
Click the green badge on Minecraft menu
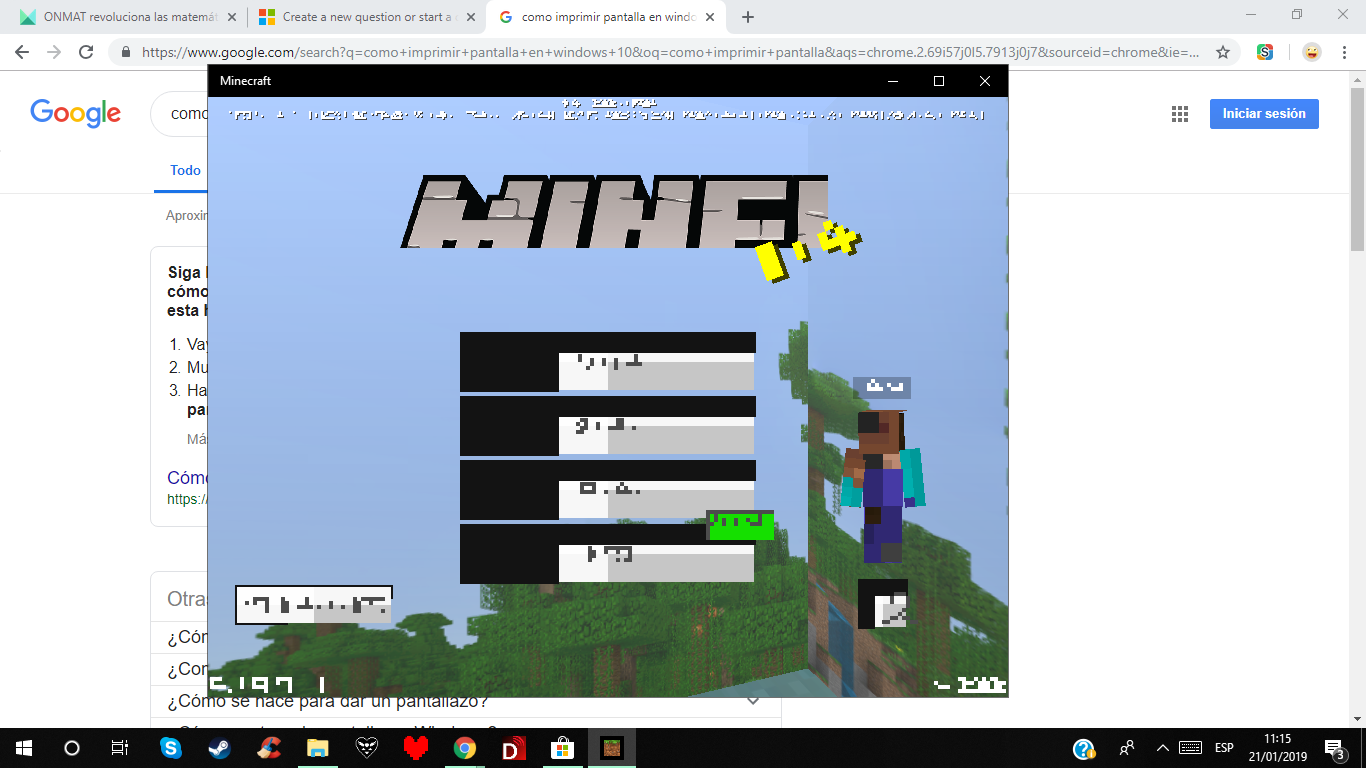[x=740, y=525]
